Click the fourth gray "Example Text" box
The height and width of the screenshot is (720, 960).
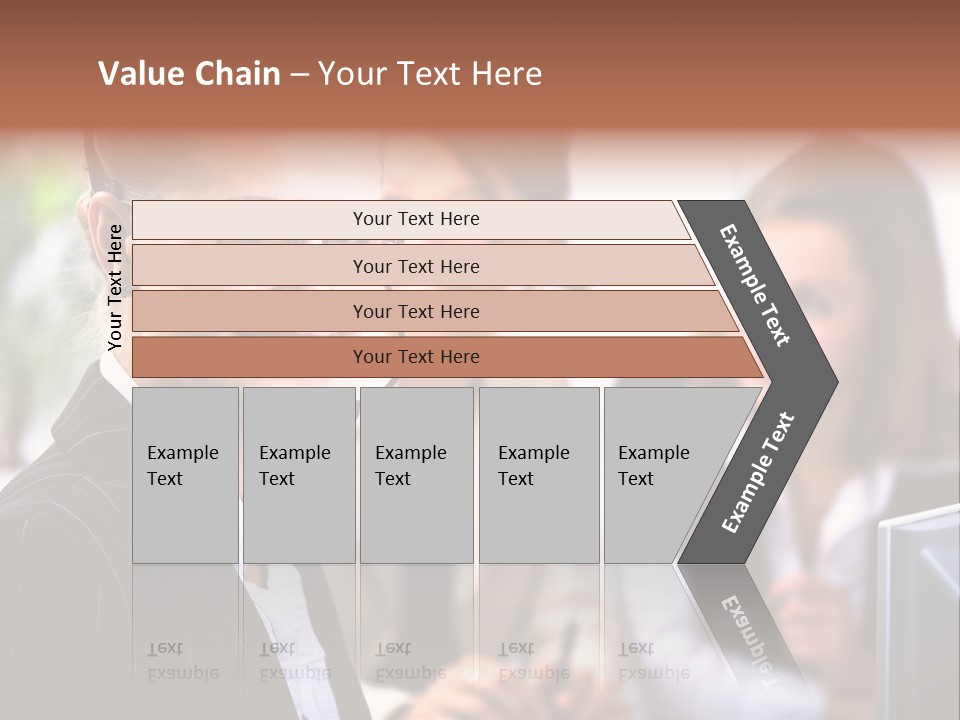pyautogui.click(x=539, y=475)
